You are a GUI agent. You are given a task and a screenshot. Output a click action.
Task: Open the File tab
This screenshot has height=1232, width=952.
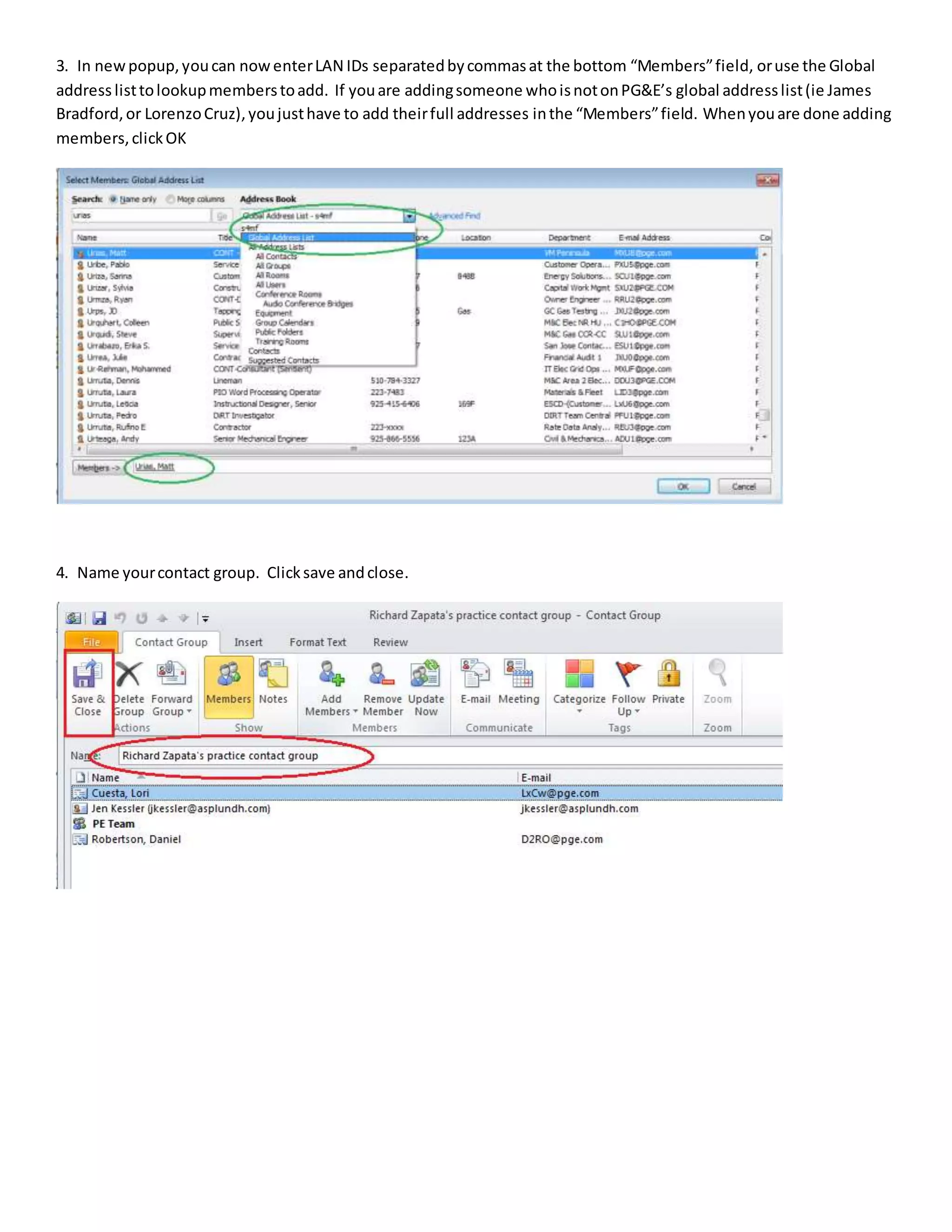92,642
